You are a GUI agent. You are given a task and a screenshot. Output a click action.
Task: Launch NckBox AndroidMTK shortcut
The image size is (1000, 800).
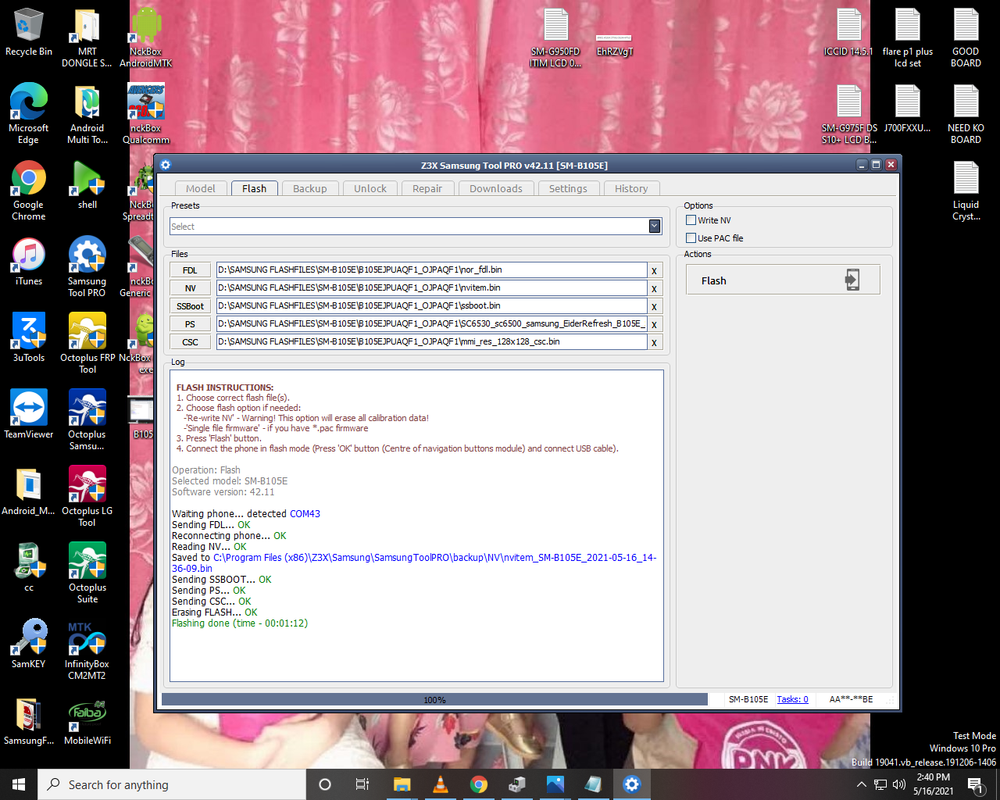[x=145, y=38]
